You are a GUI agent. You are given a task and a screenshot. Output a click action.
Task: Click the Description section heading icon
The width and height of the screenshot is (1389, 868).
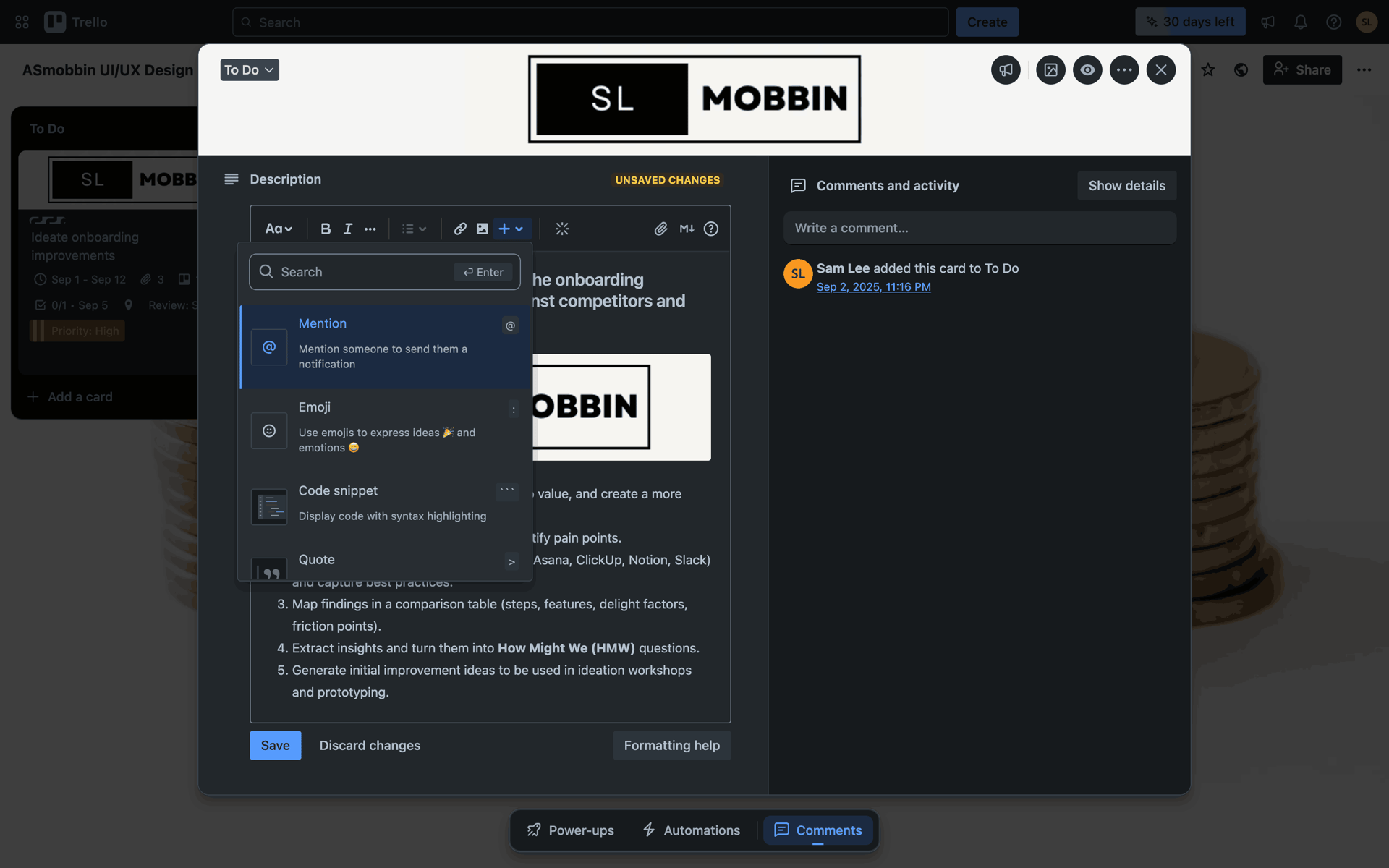pos(231,179)
